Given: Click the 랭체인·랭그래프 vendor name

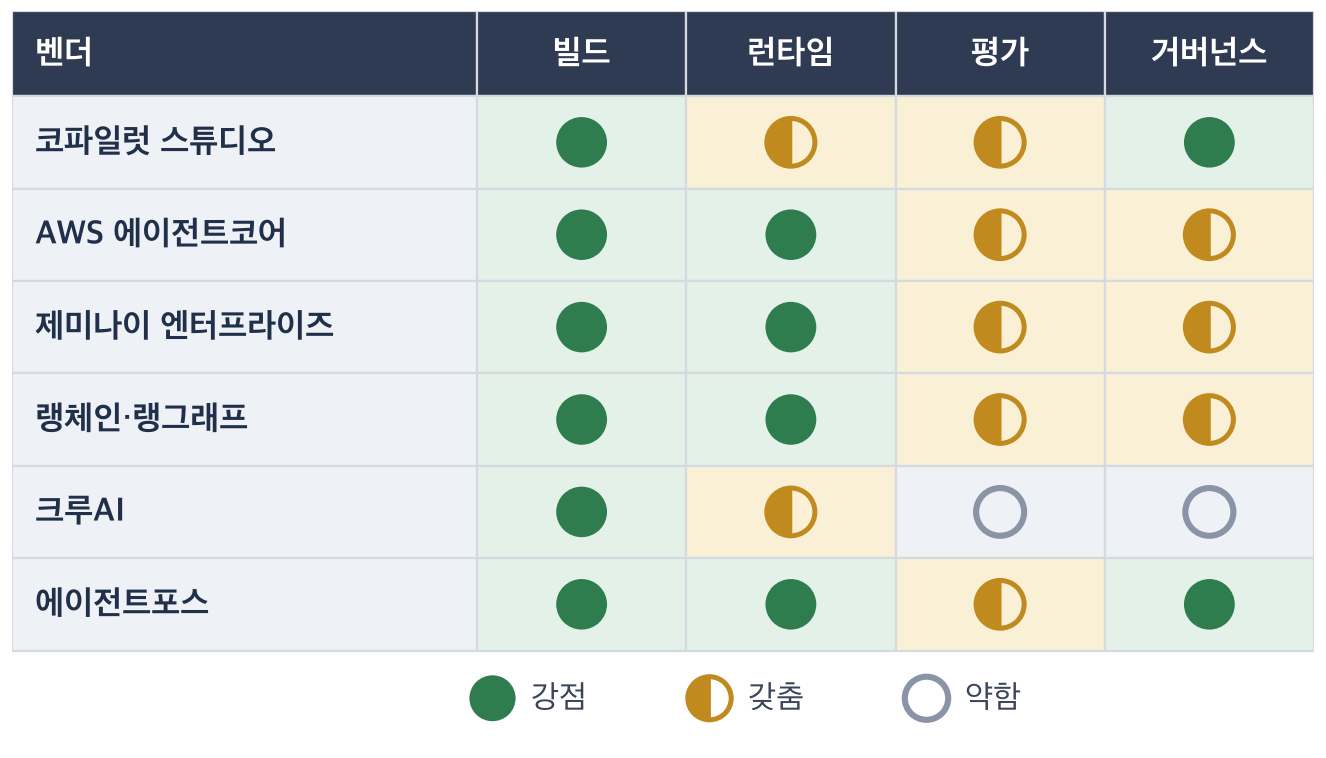Looking at the screenshot, I should [141, 418].
